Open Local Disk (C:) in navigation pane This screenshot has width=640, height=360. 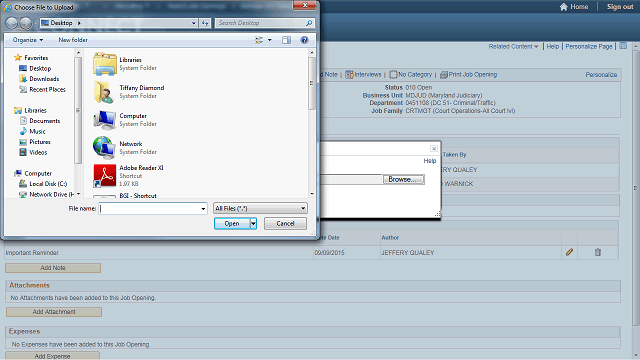point(48,184)
